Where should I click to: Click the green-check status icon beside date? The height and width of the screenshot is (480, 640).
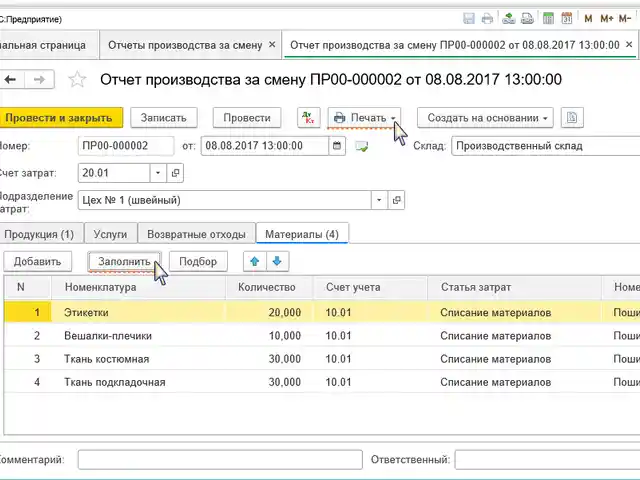pos(362,146)
